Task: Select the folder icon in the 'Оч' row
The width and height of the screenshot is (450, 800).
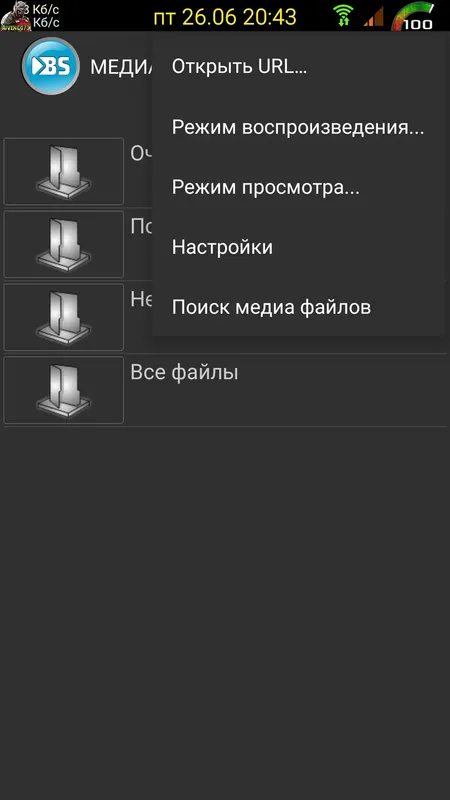Action: pyautogui.click(x=63, y=171)
